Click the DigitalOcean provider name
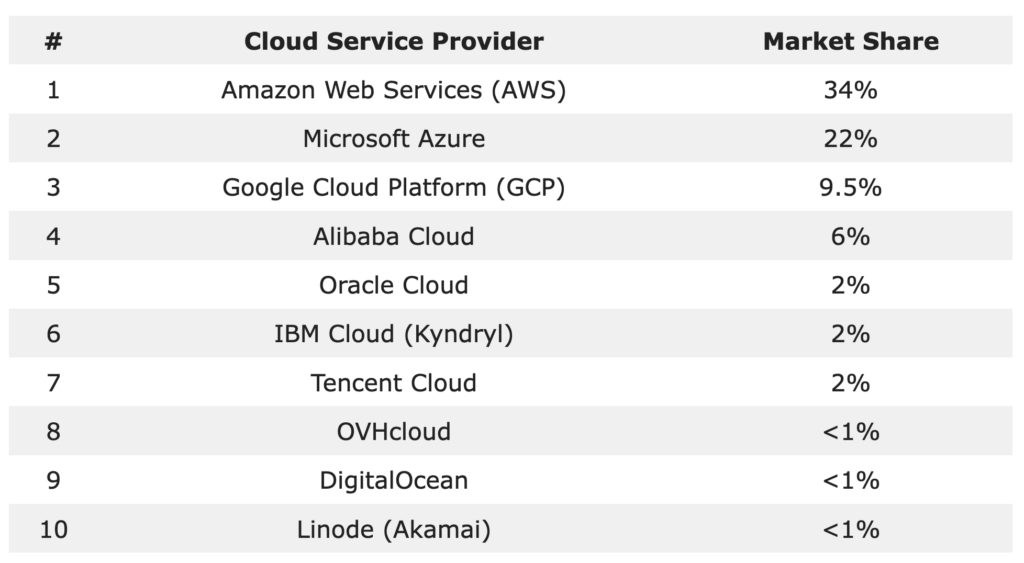1024x563 pixels. [394, 480]
